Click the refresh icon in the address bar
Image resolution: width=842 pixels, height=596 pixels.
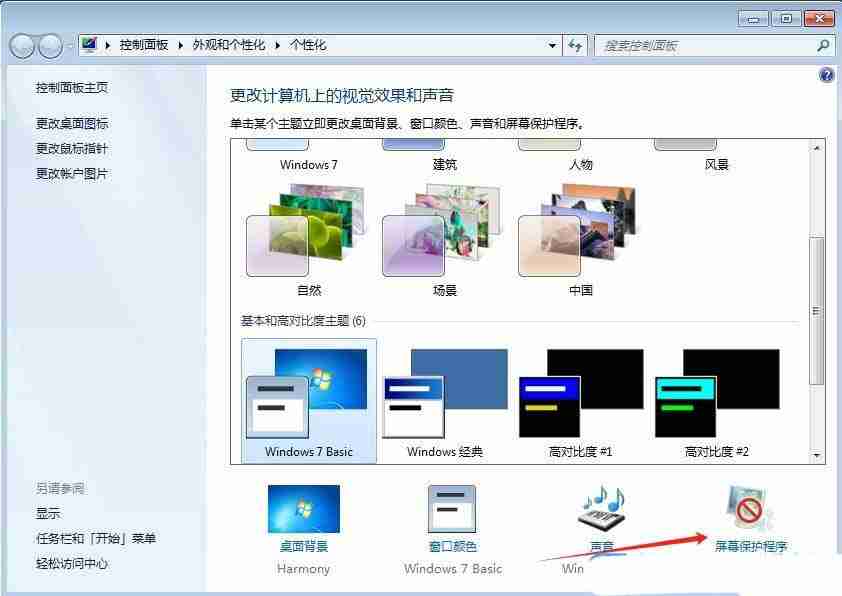575,45
